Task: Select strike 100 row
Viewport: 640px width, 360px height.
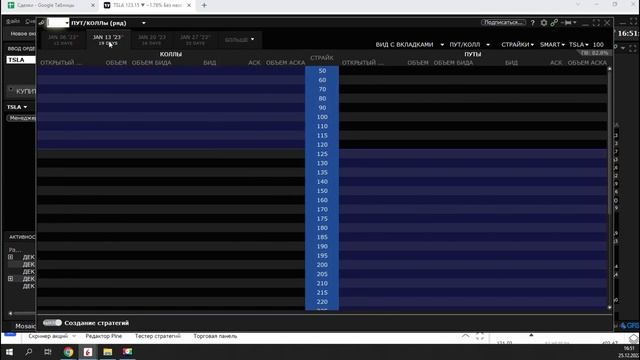Action: coord(322,117)
